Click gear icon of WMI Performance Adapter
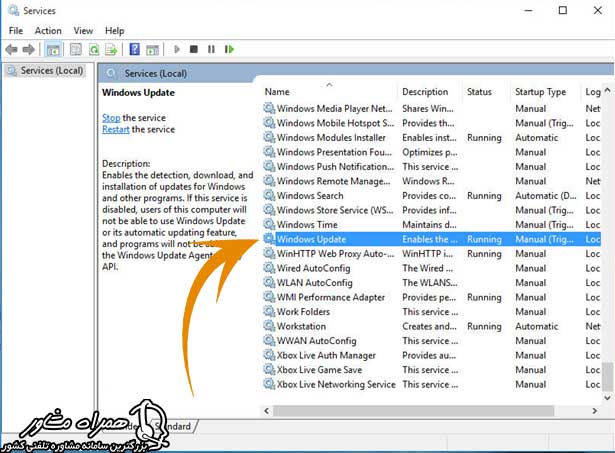The height and width of the screenshot is (453, 615). 269,297
